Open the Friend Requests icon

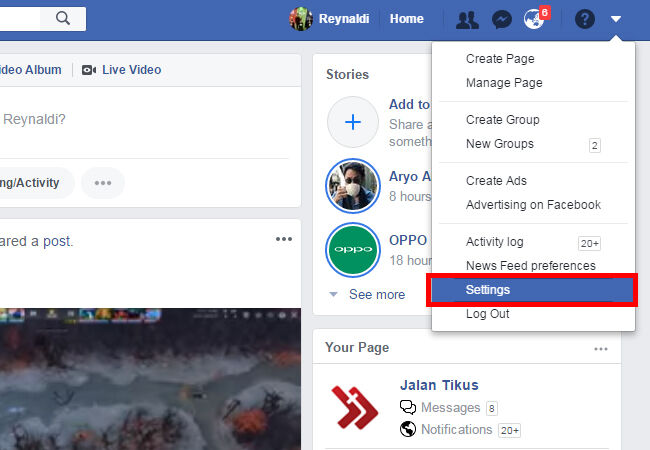click(x=467, y=19)
